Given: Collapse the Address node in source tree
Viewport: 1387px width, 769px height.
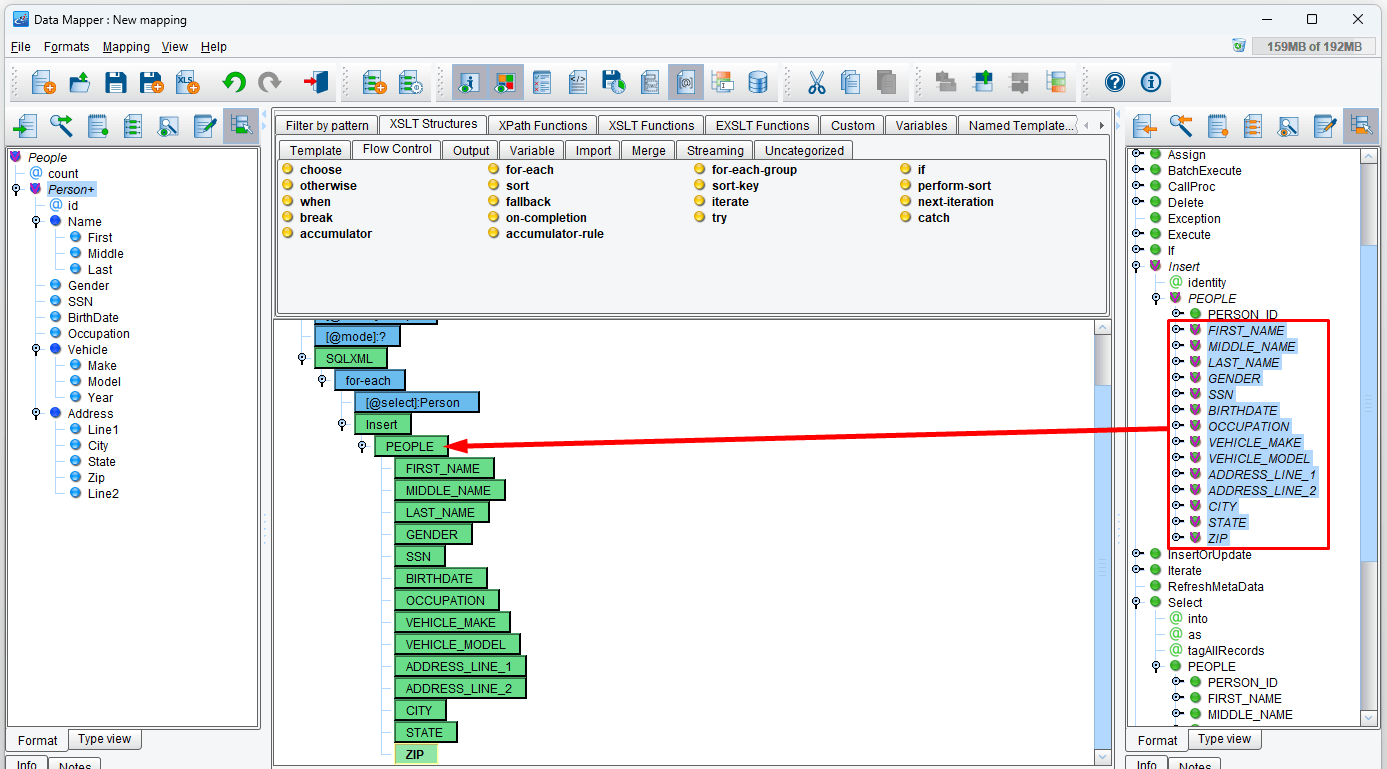Looking at the screenshot, I should (35, 413).
